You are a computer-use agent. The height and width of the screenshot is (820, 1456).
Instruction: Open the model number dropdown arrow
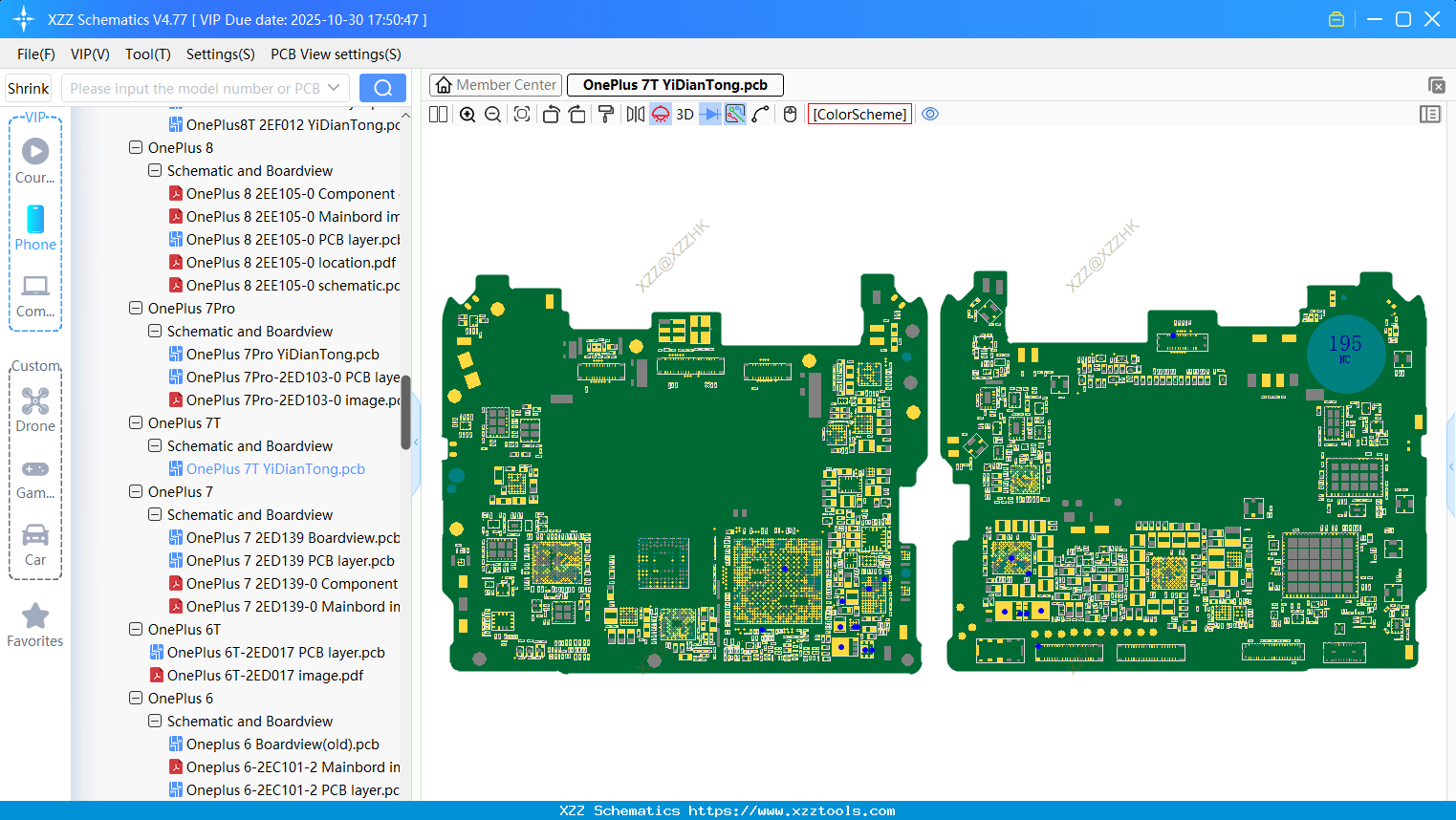[334, 88]
